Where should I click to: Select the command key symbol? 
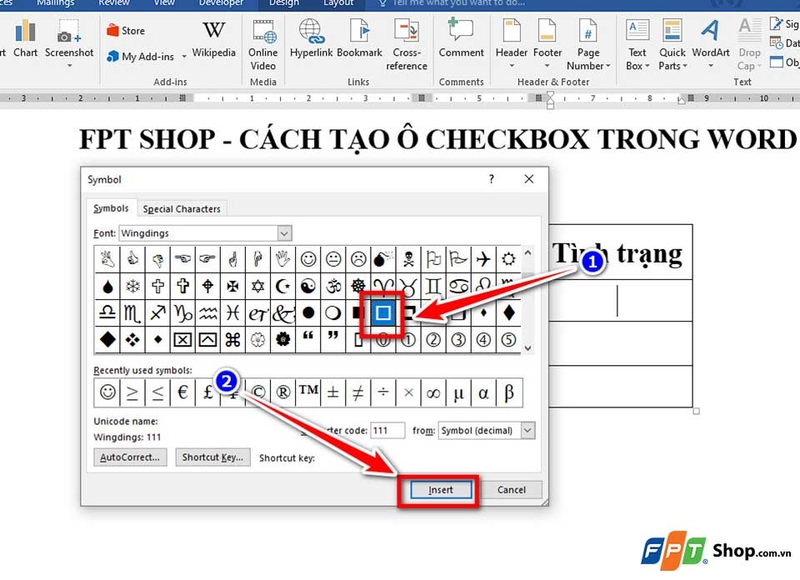pos(233,340)
